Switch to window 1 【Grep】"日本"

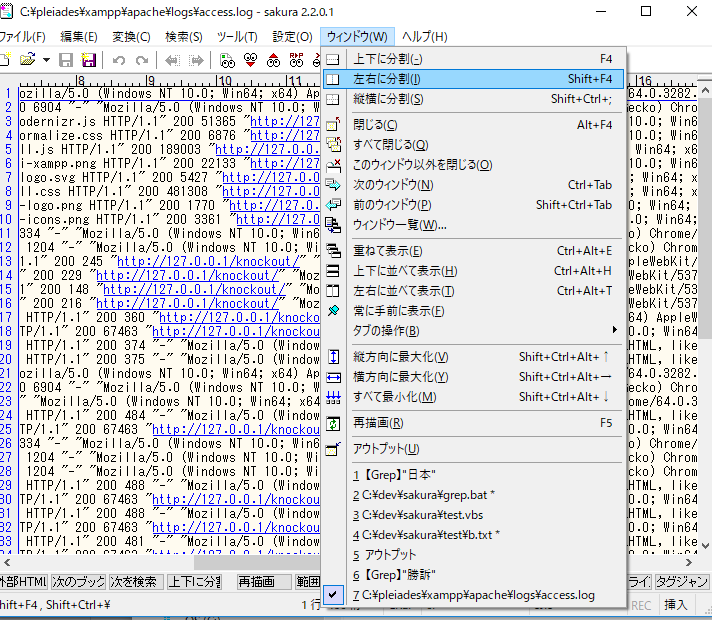tap(473, 475)
